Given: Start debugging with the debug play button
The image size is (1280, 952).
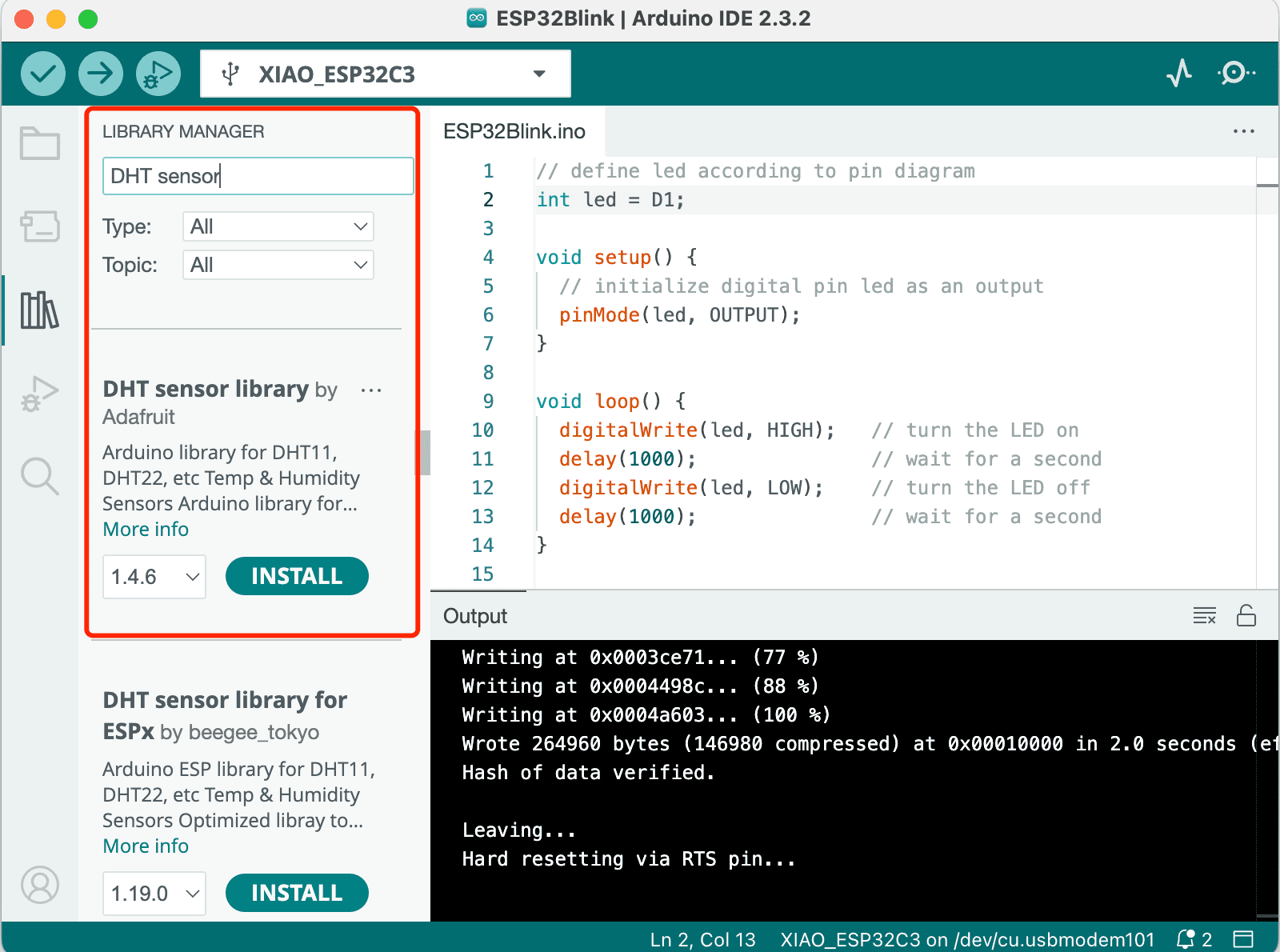Looking at the screenshot, I should 158,74.
